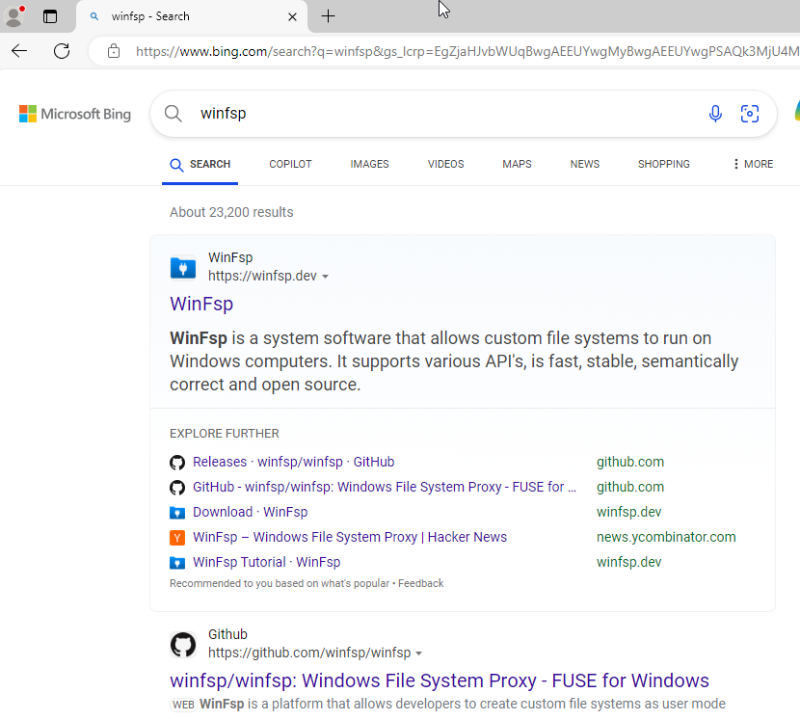
Task: View site information lock icon
Action: (x=114, y=51)
